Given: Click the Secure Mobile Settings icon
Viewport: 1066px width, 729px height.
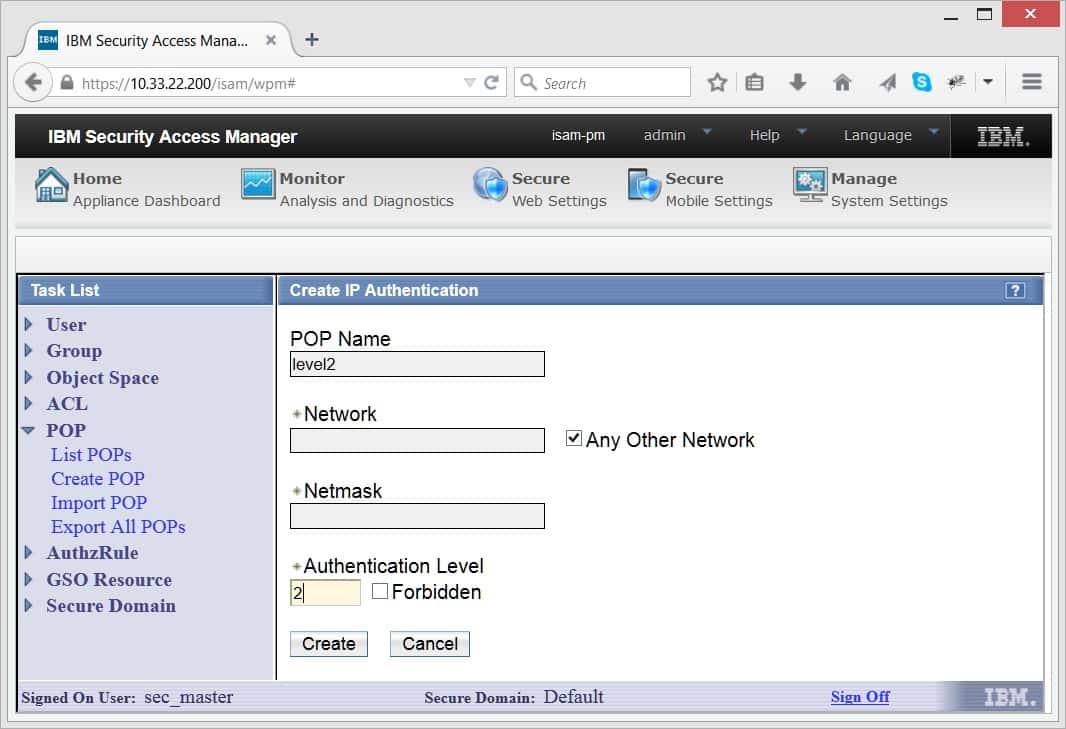Looking at the screenshot, I should pyautogui.click(x=644, y=186).
